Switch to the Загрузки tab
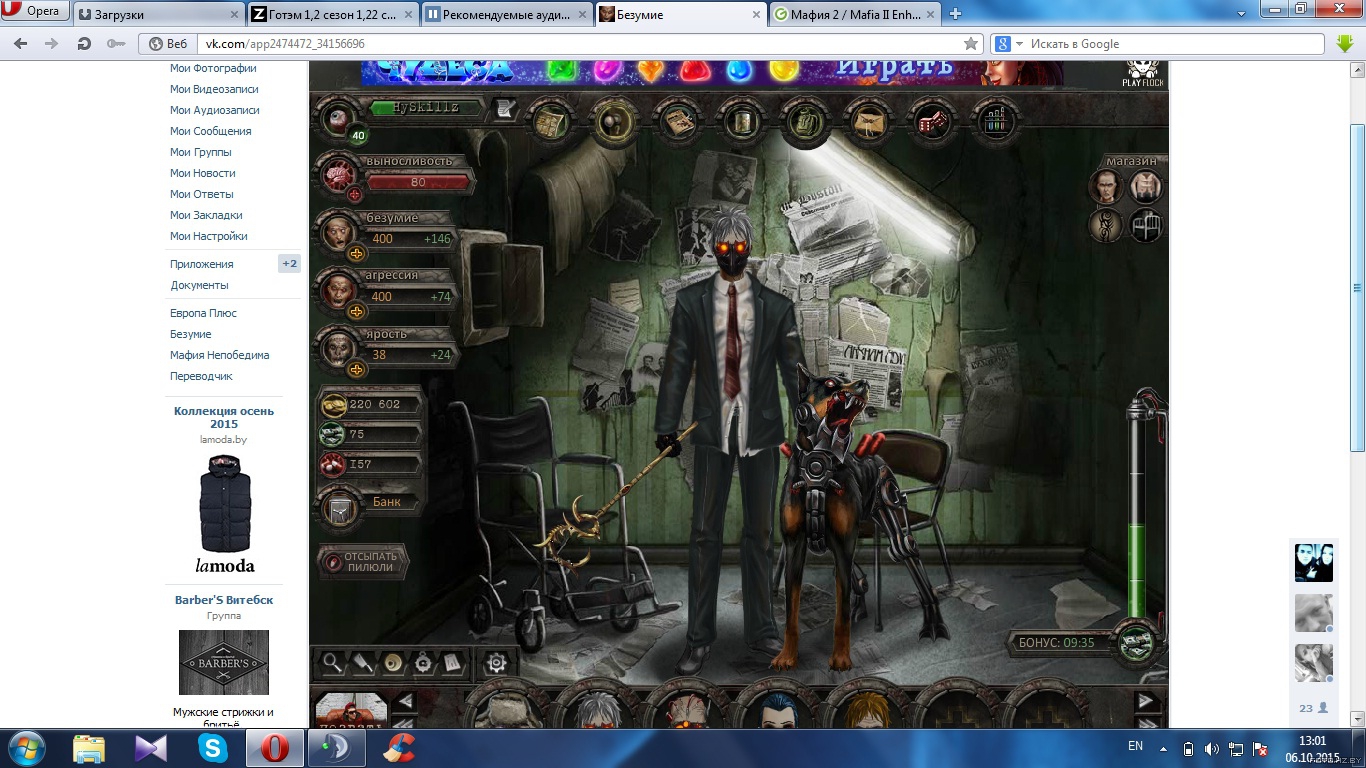The height and width of the screenshot is (768, 1366). pyautogui.click(x=159, y=14)
